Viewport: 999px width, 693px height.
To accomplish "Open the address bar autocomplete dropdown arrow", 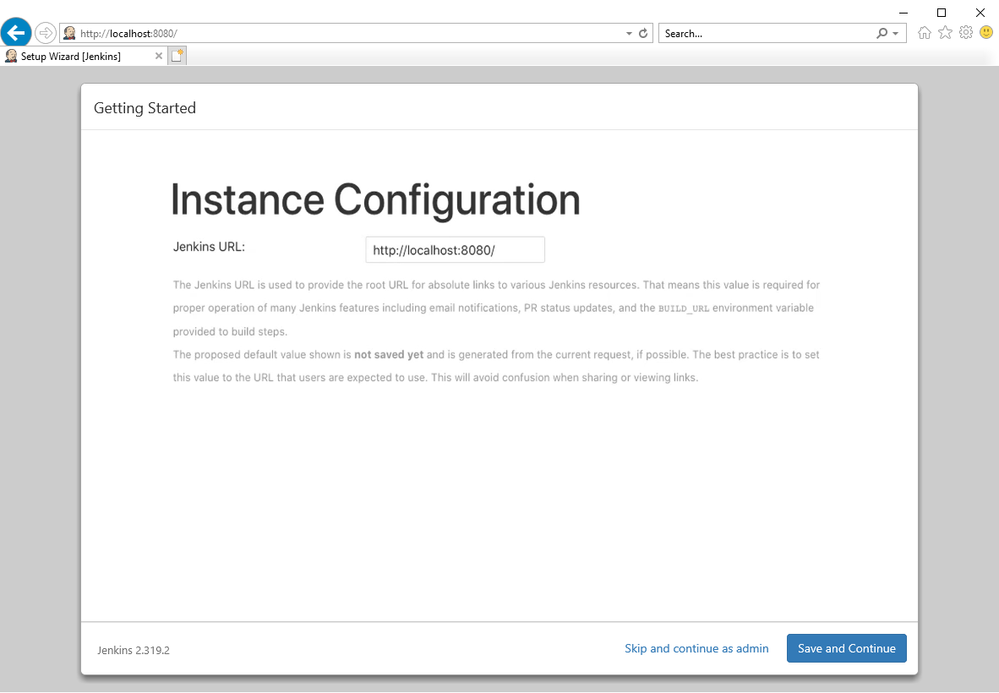I will click(x=629, y=33).
